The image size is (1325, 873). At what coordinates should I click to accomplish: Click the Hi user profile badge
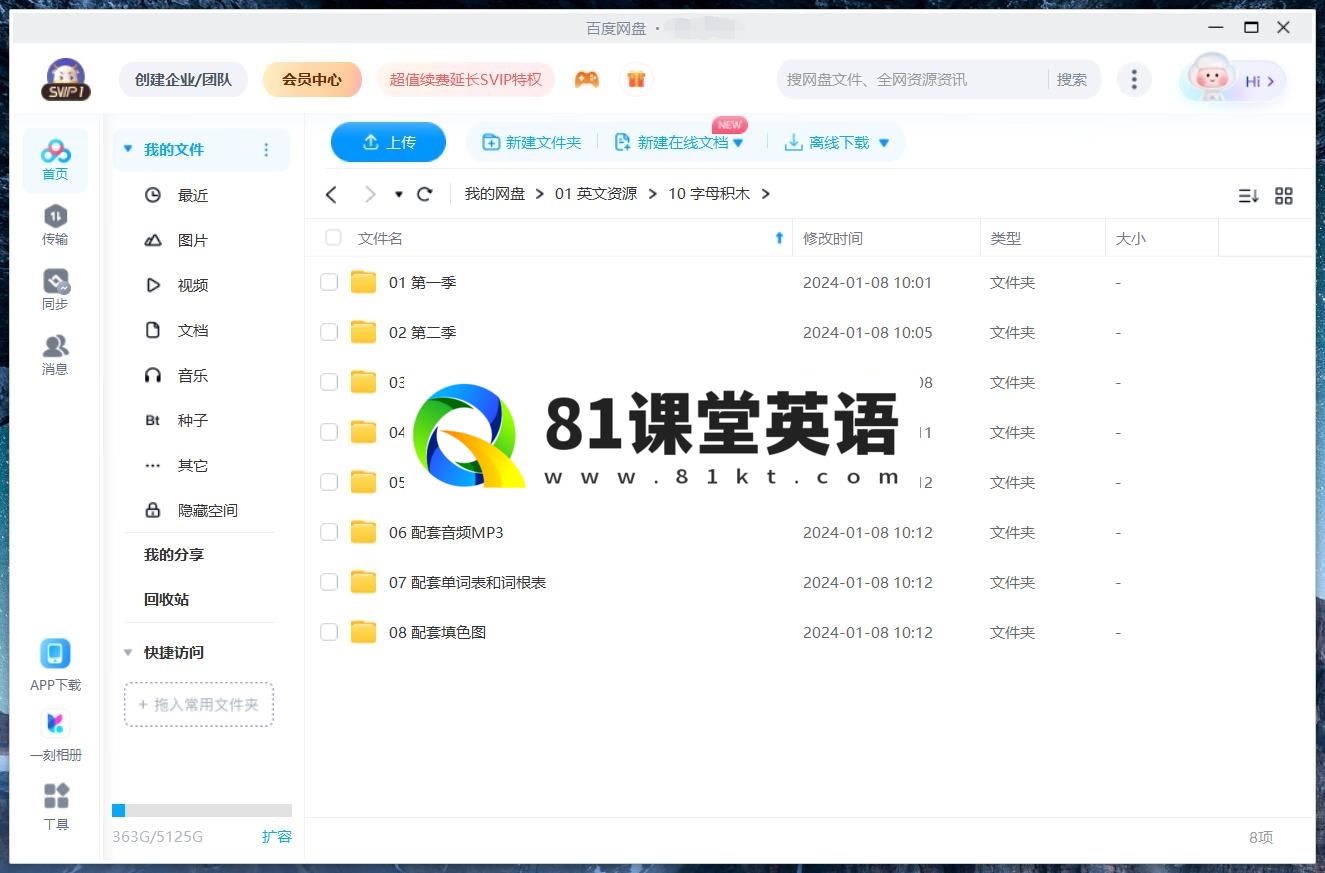coord(1233,80)
